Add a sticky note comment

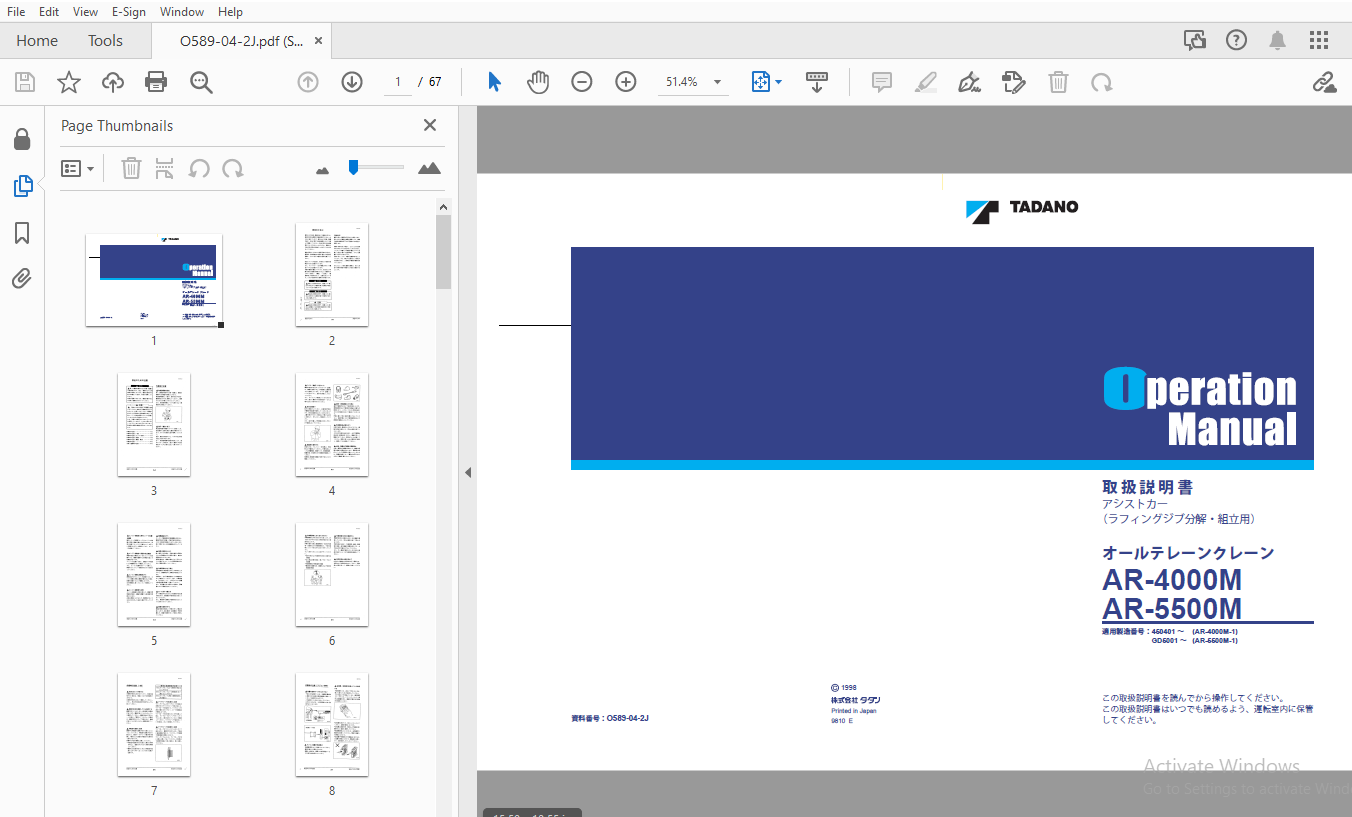point(882,82)
